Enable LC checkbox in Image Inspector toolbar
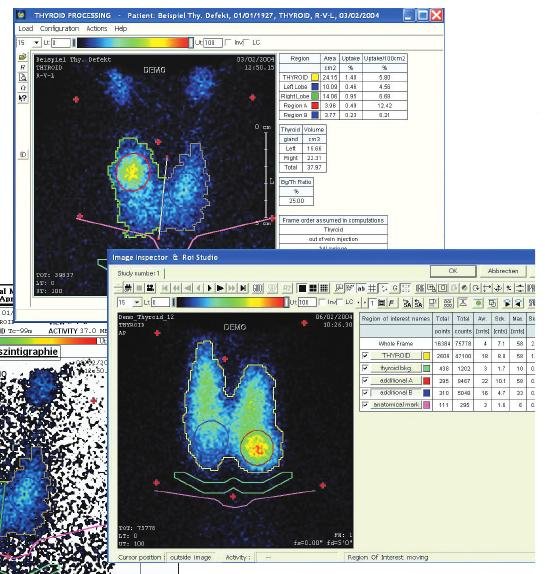545x574 pixels. click(339, 302)
